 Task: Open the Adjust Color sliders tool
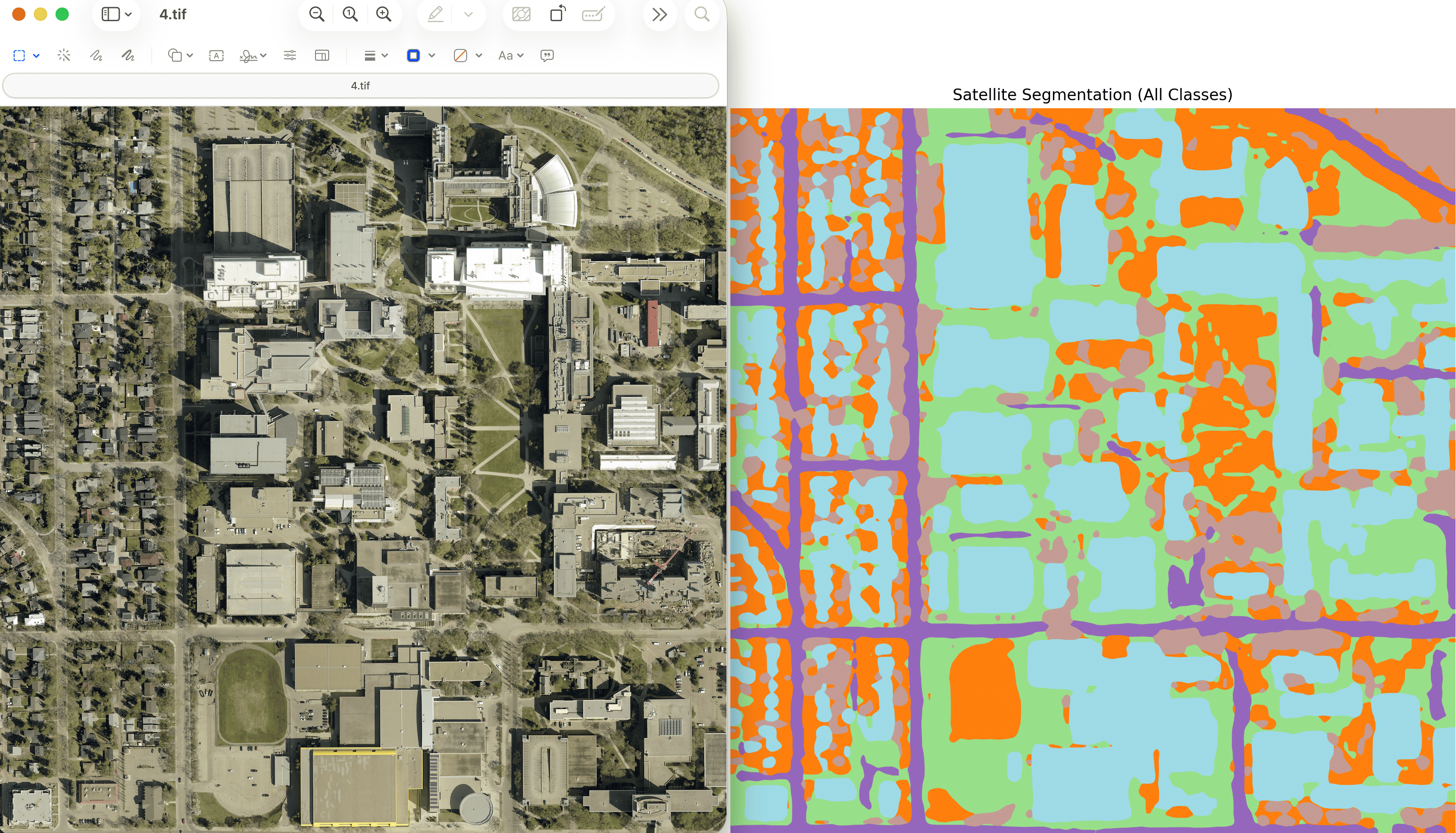click(x=290, y=56)
